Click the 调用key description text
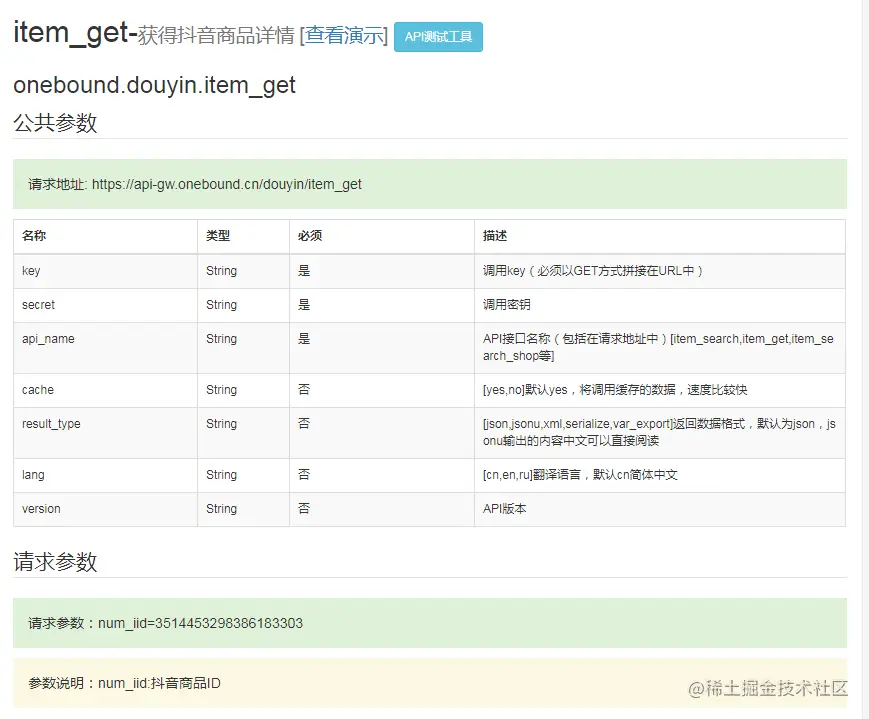 point(593,271)
